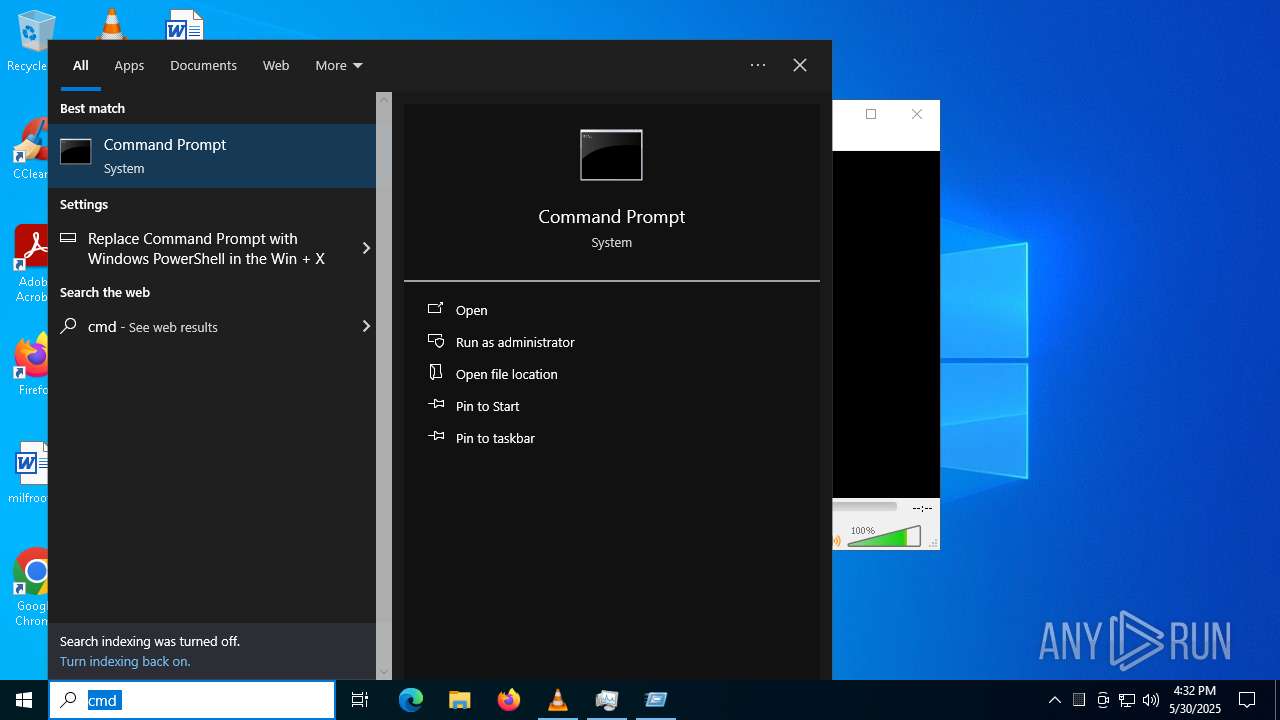Image resolution: width=1280 pixels, height=720 pixels.
Task: Open the last pinned taskbar app
Action: 656,700
